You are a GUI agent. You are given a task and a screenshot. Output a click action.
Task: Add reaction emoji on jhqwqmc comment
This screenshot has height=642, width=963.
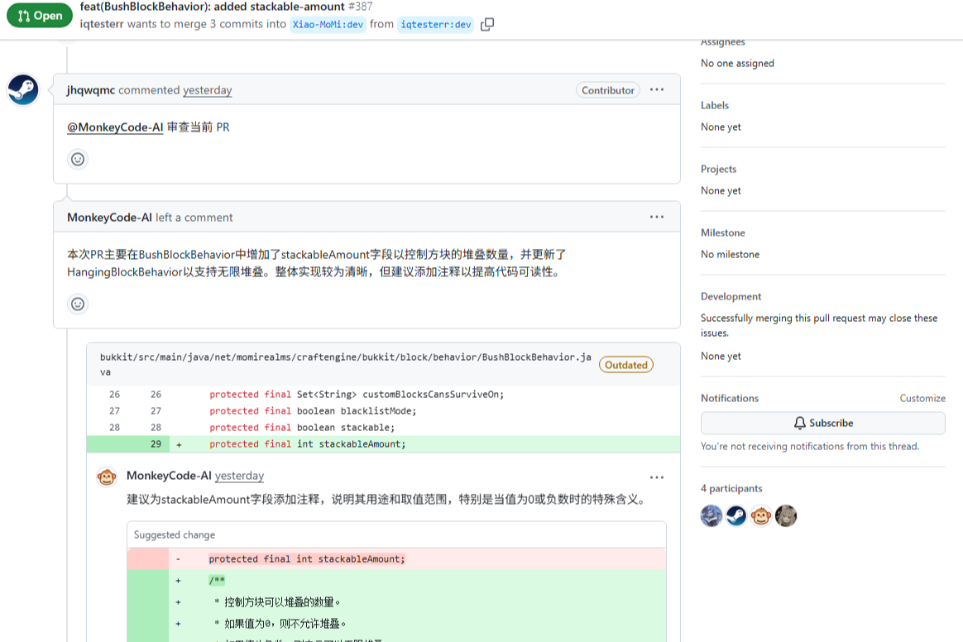pos(77,160)
